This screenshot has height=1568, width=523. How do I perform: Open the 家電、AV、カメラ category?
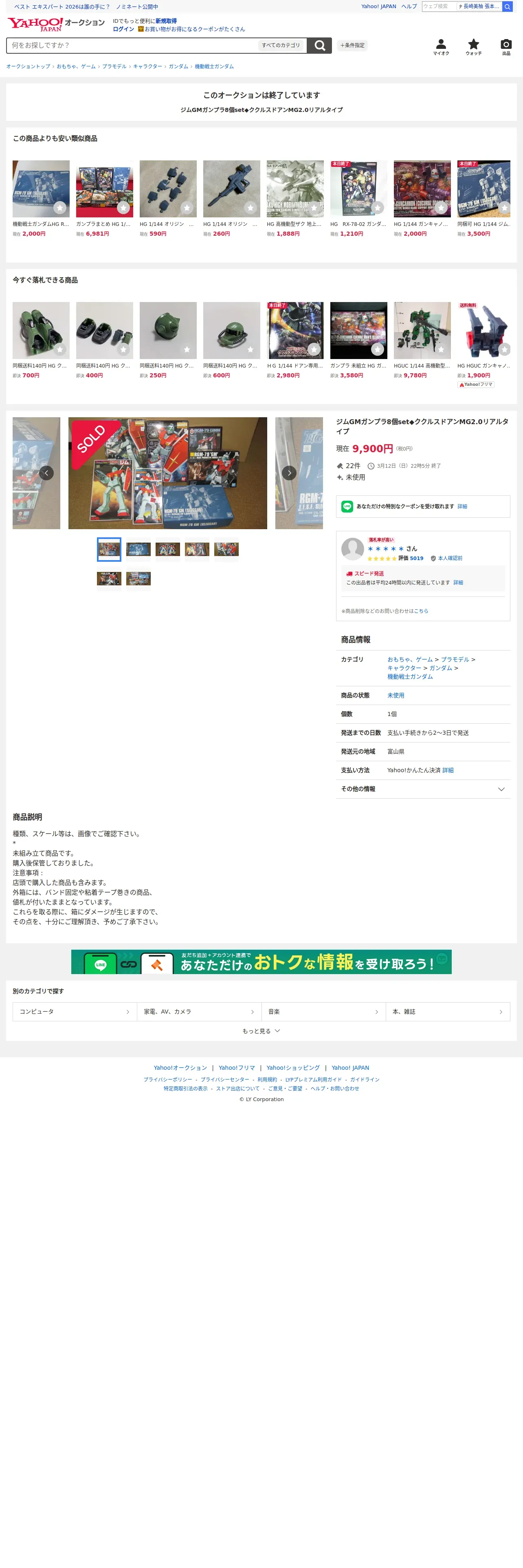(199, 1012)
